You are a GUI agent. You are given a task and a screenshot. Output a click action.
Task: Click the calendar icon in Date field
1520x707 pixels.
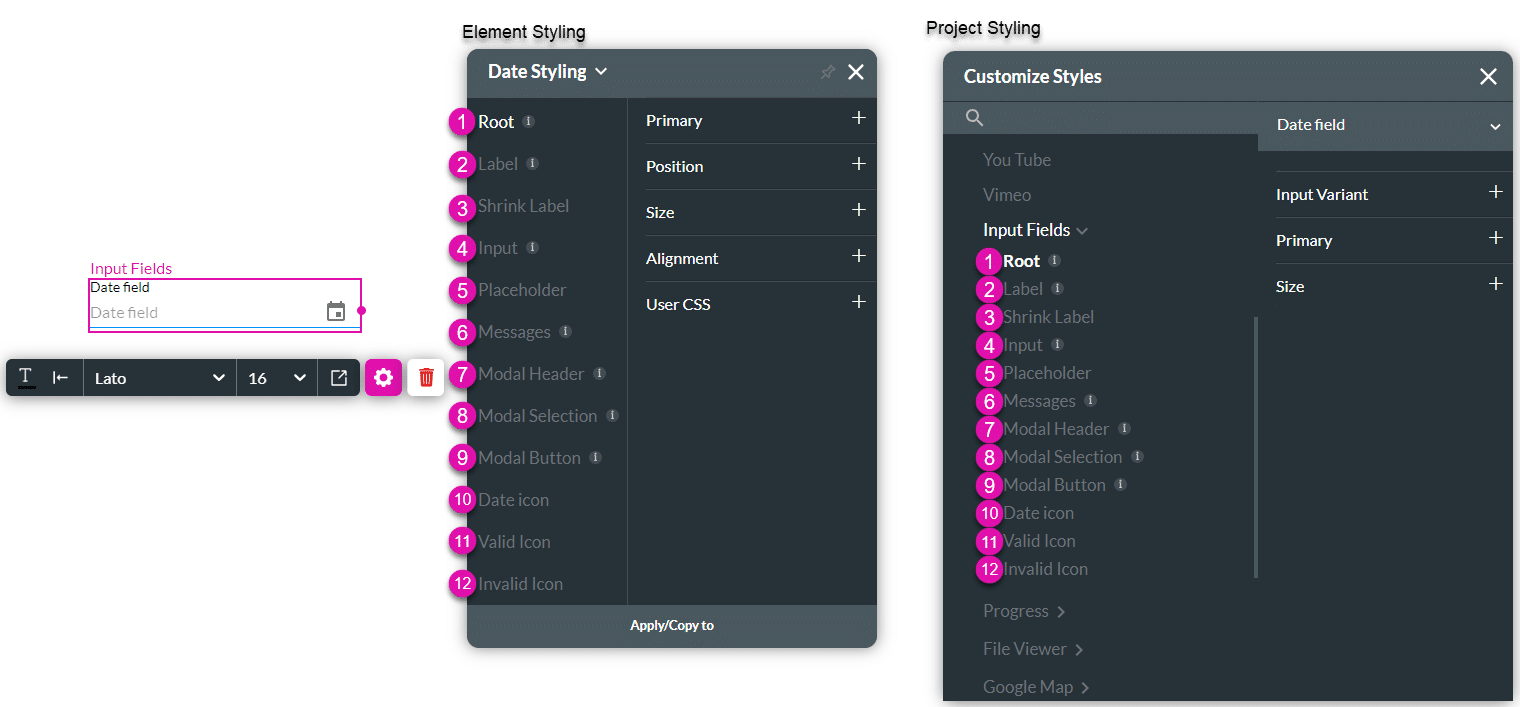[336, 312]
